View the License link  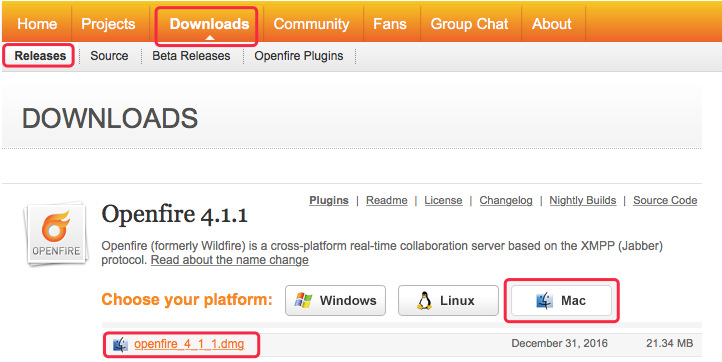443,200
